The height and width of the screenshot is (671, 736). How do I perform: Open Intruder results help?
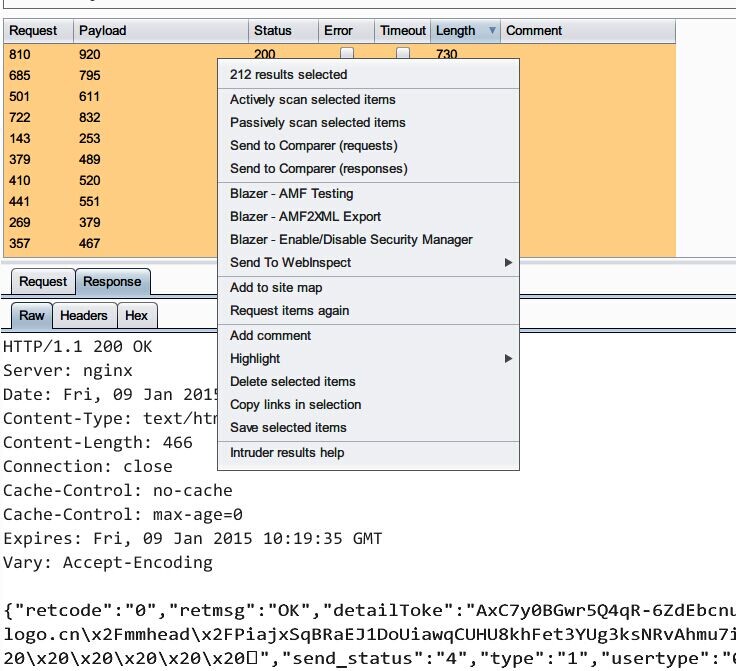(287, 453)
